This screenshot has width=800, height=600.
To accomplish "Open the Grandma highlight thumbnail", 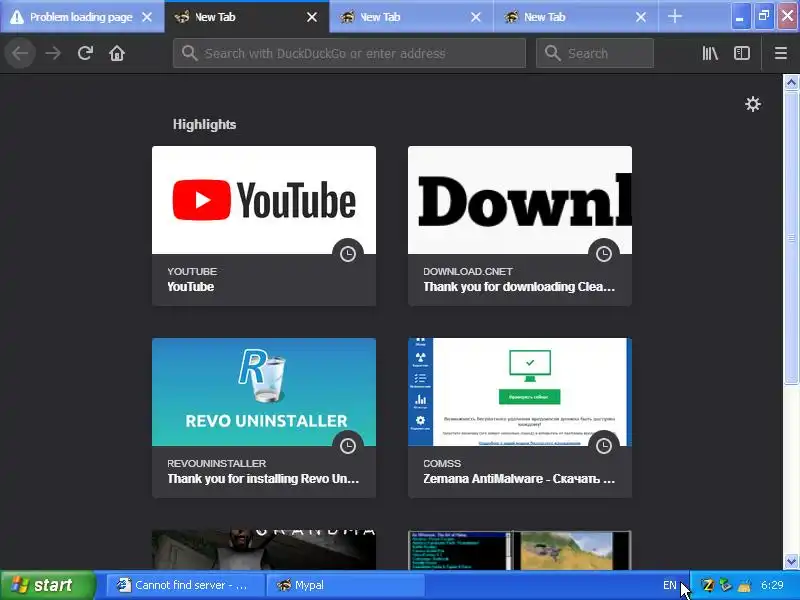I will click(264, 549).
